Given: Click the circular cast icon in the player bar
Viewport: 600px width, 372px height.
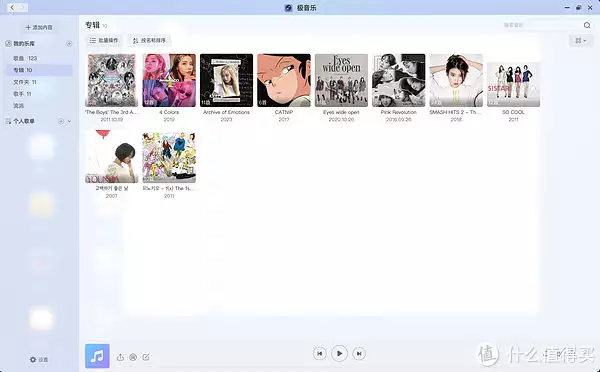Looking at the screenshot, I should [133, 357].
